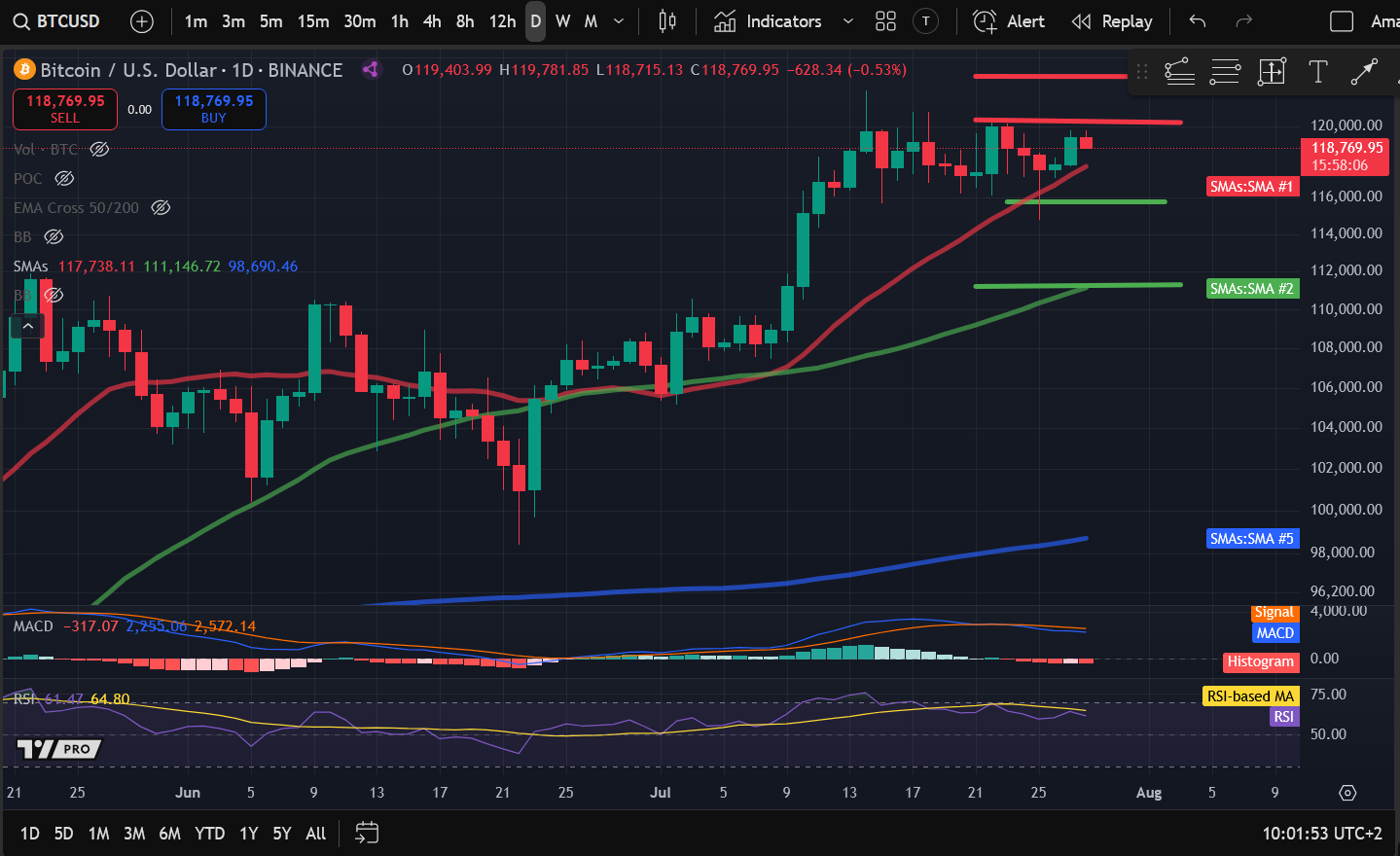
Task: Start bar Replay mode
Action: click(x=1112, y=21)
